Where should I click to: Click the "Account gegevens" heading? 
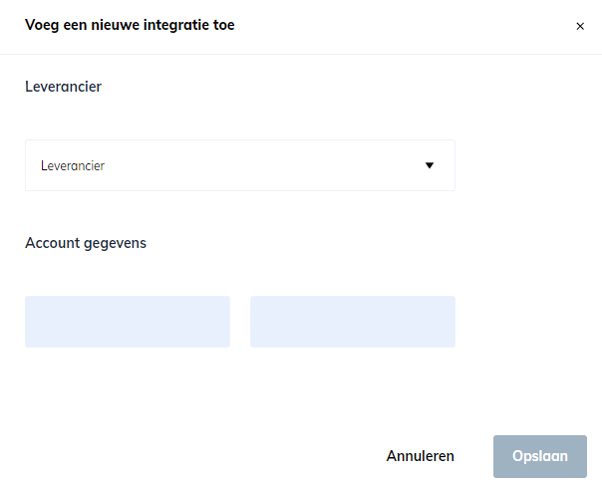tap(85, 243)
